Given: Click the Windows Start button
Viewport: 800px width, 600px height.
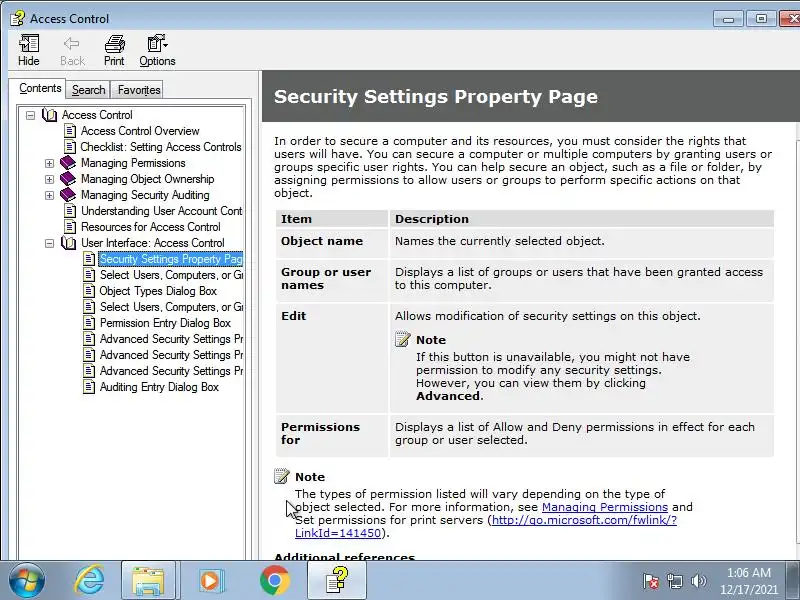Looking at the screenshot, I should (27, 581).
